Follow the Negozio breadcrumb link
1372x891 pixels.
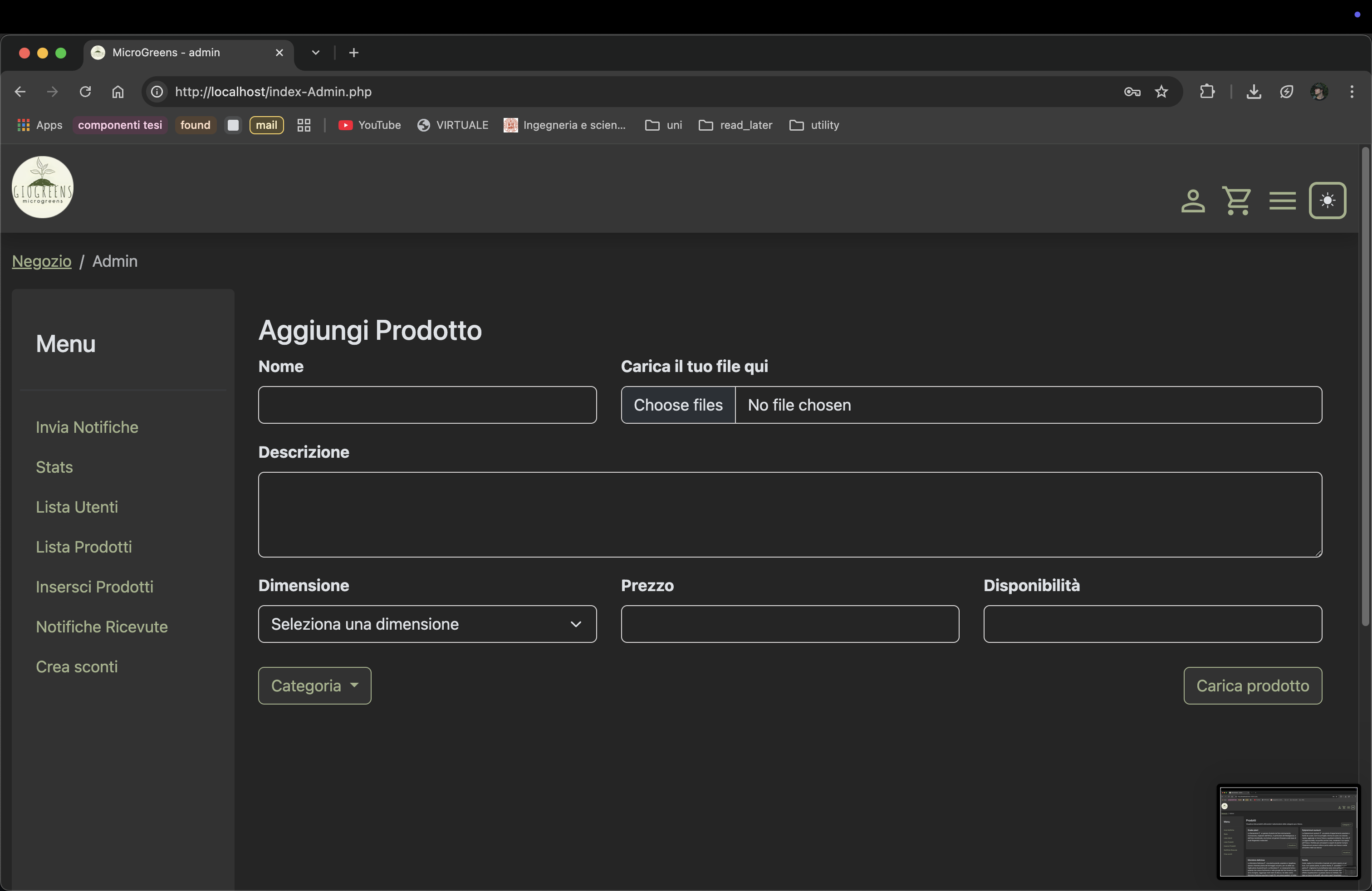tap(41, 261)
